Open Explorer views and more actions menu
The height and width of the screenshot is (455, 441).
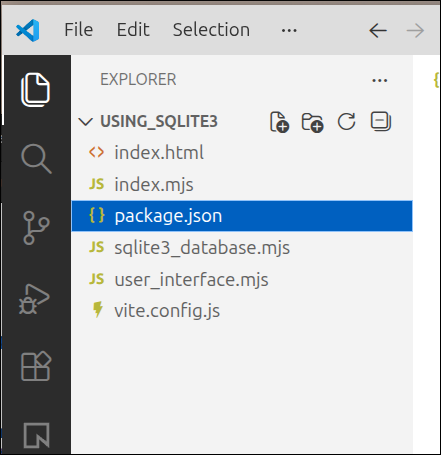point(380,80)
